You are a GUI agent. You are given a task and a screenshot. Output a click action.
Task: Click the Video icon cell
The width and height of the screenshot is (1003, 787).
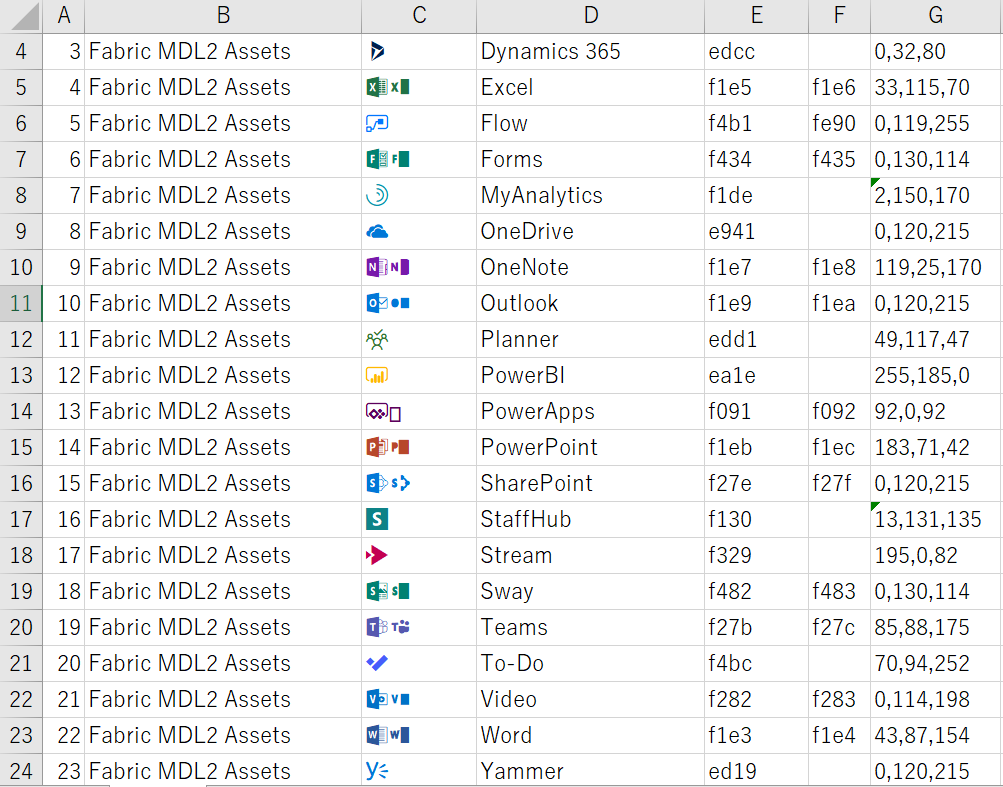[419, 699]
